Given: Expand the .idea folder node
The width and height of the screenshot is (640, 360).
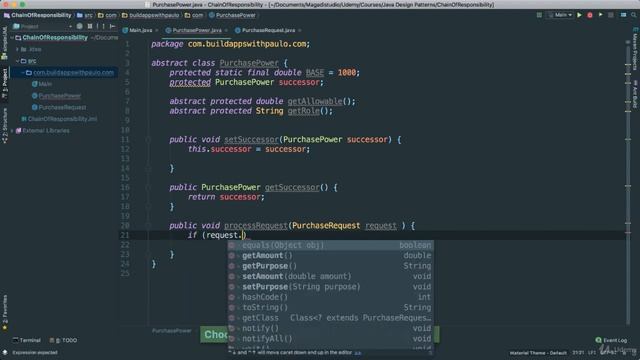Looking at the screenshot, I should (18, 49).
